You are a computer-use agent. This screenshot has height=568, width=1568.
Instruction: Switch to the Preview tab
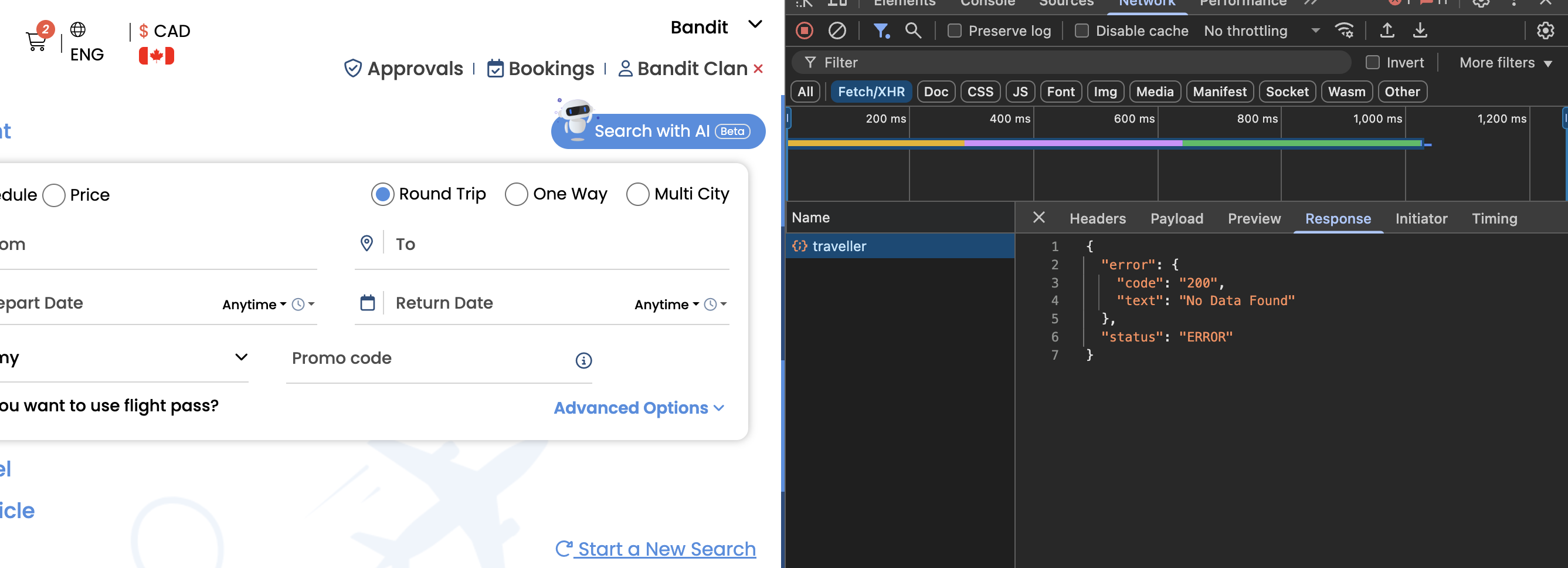(1254, 218)
